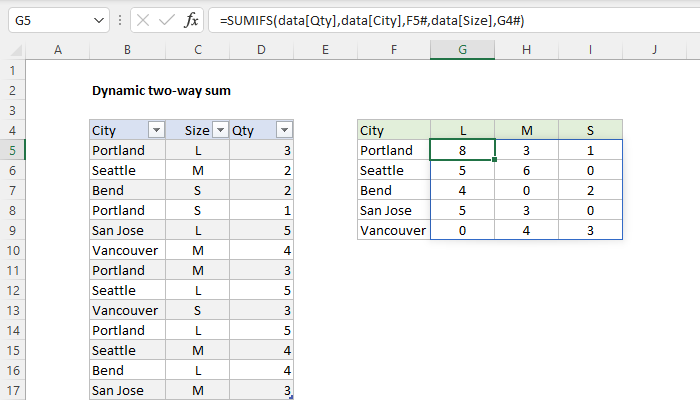The width and height of the screenshot is (700, 400).
Task: Select column G header
Action: [x=462, y=50]
